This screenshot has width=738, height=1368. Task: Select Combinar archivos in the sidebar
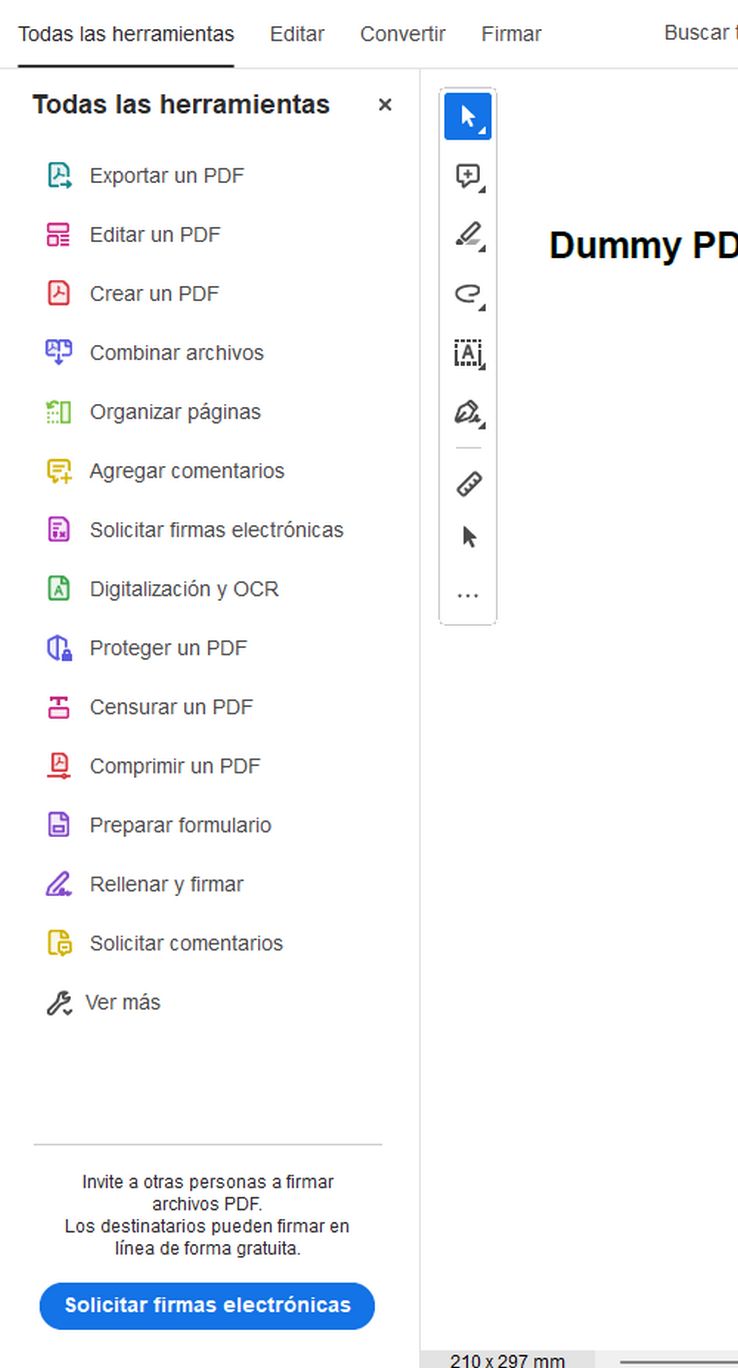click(x=177, y=352)
